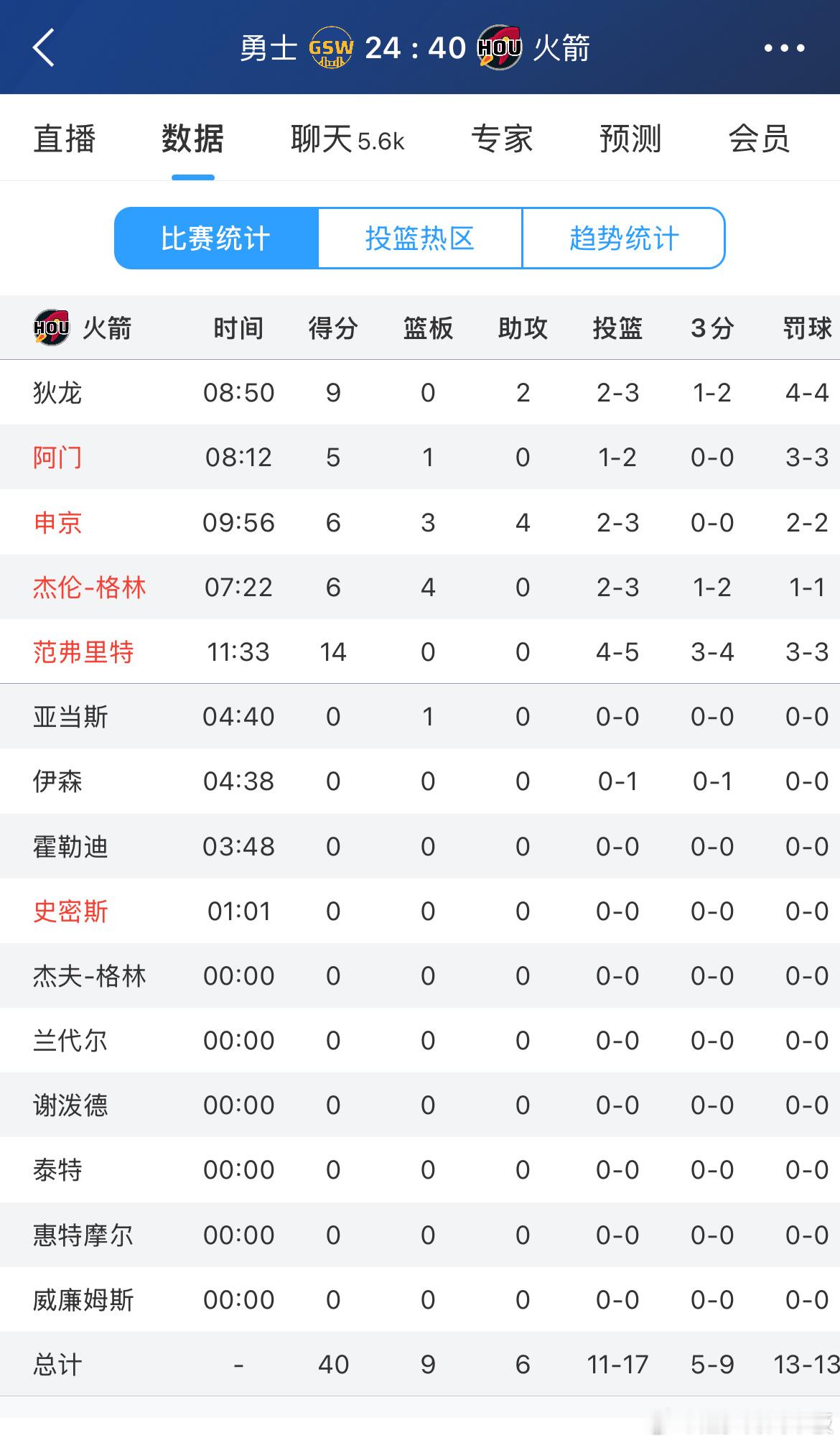
Task: Switch to the 直播 tab
Action: pyautogui.click(x=65, y=139)
